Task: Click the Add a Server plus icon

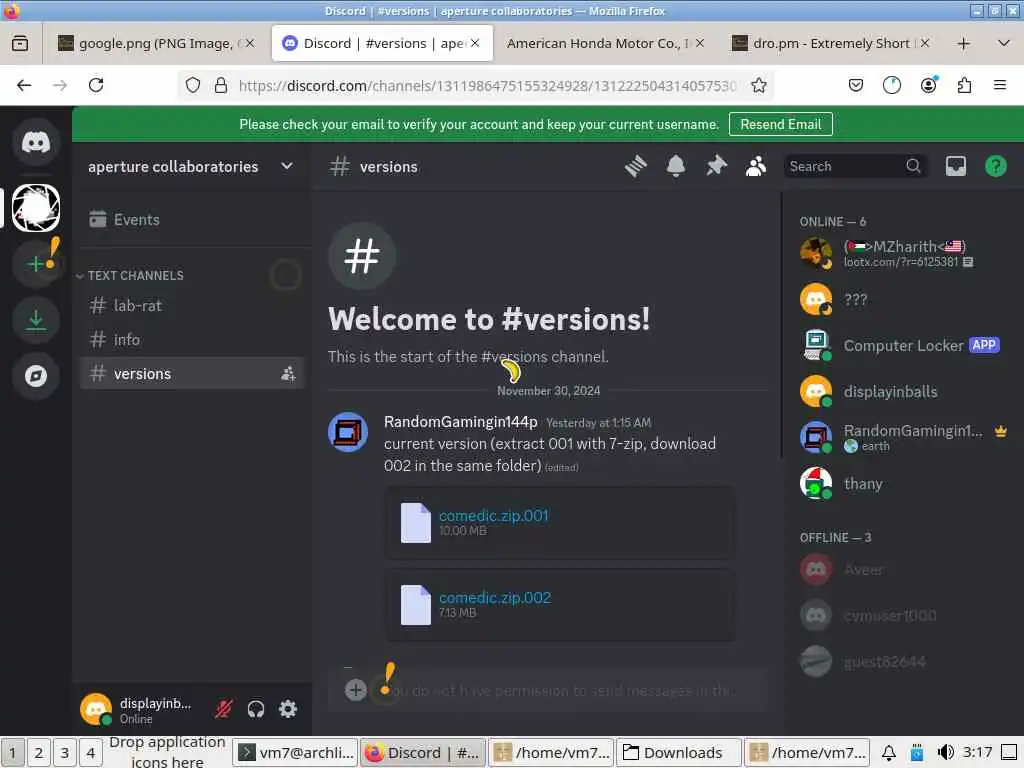Action: tap(36, 263)
